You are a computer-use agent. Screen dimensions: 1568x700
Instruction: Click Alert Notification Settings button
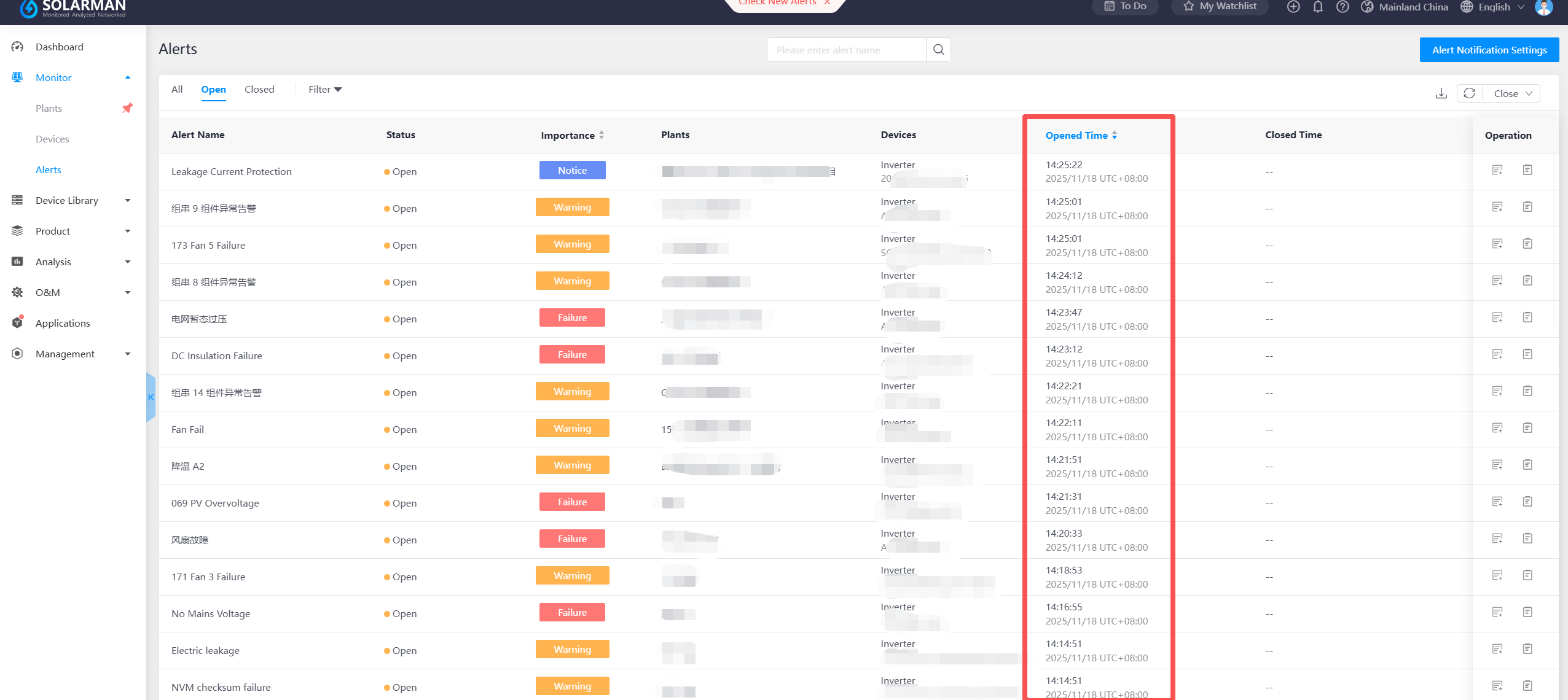(1489, 50)
